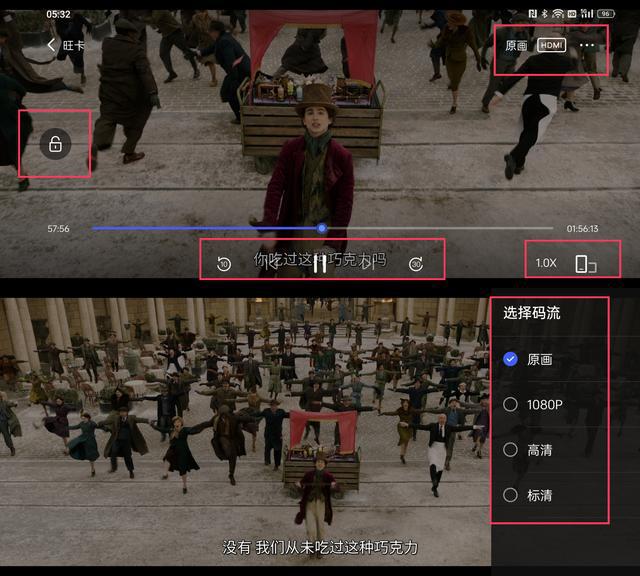640x576 pixels.
Task: Tap the Bluetooth status bar icon
Action: (544, 13)
